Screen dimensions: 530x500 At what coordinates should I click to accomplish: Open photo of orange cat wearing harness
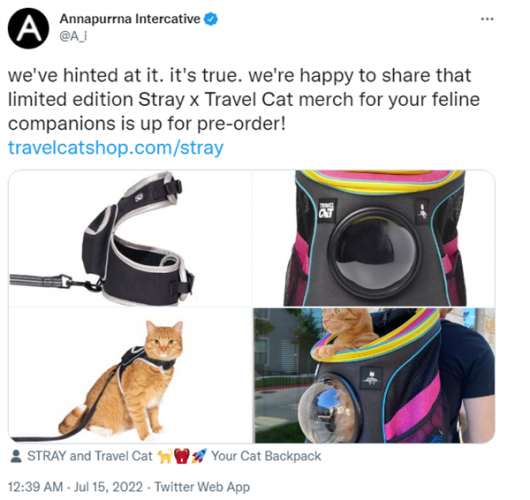point(130,376)
